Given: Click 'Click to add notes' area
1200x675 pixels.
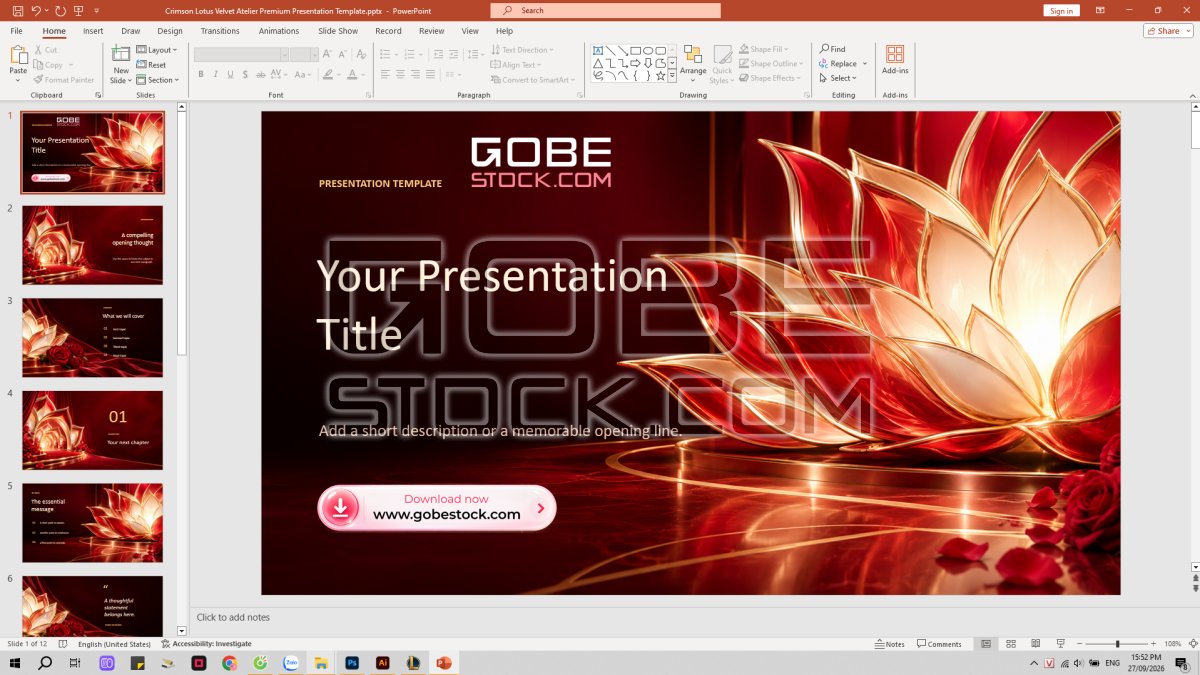Looking at the screenshot, I should pos(233,617).
